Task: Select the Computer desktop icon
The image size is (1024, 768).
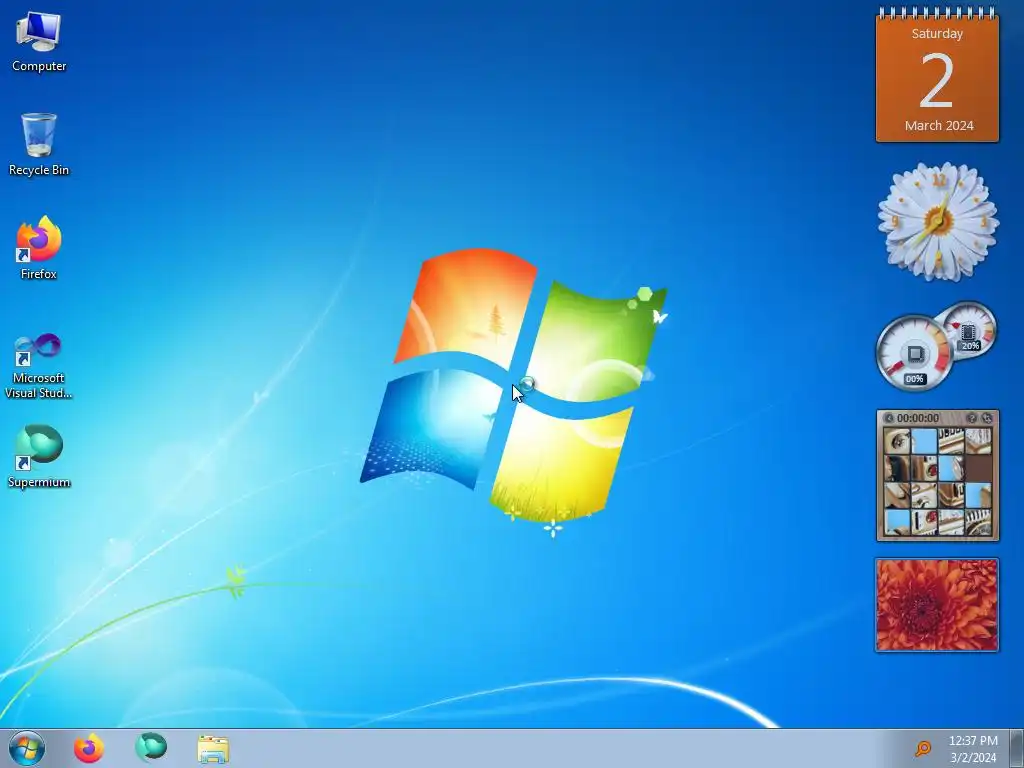Action: (39, 41)
